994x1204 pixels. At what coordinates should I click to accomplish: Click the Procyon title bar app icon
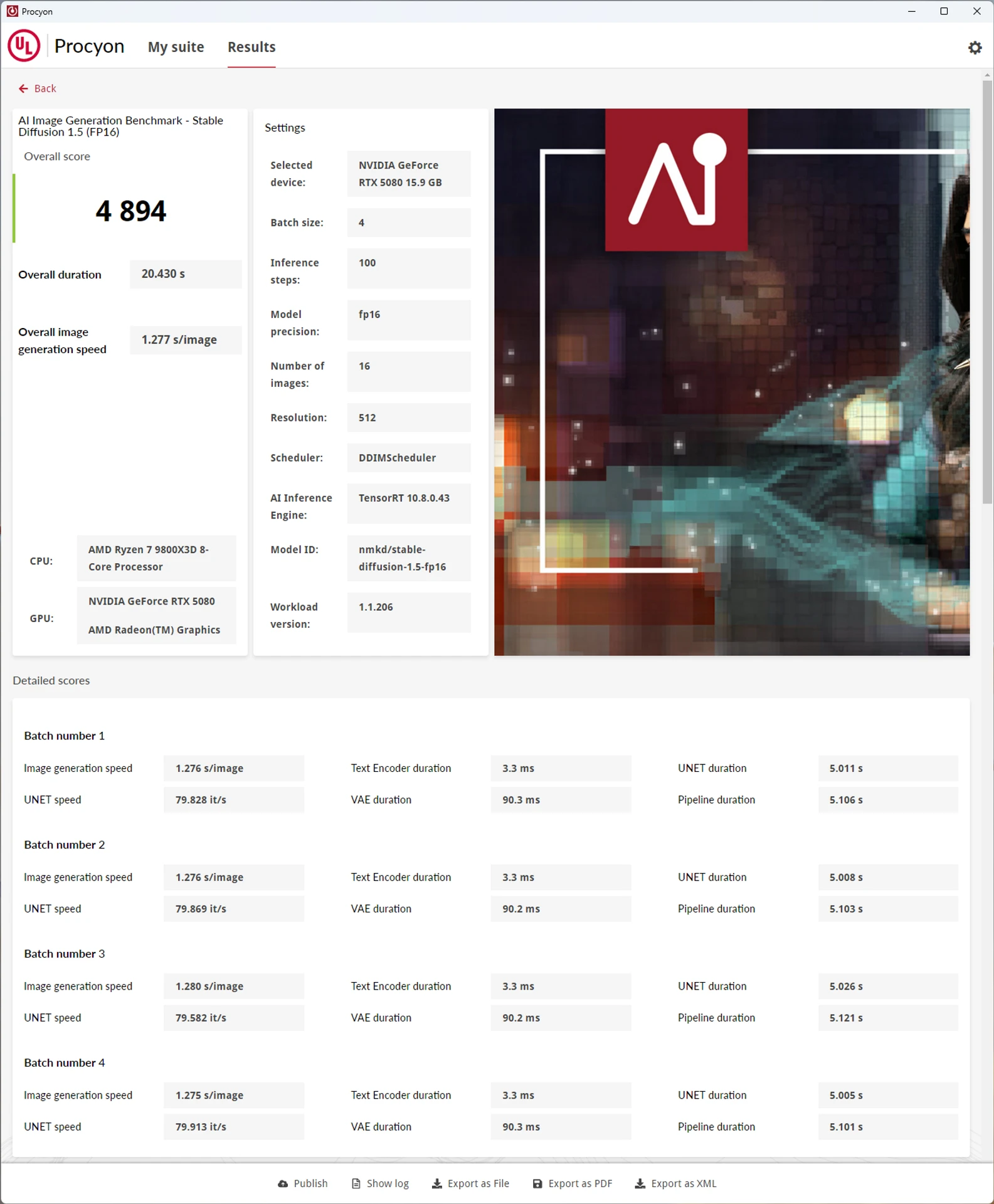coord(12,11)
